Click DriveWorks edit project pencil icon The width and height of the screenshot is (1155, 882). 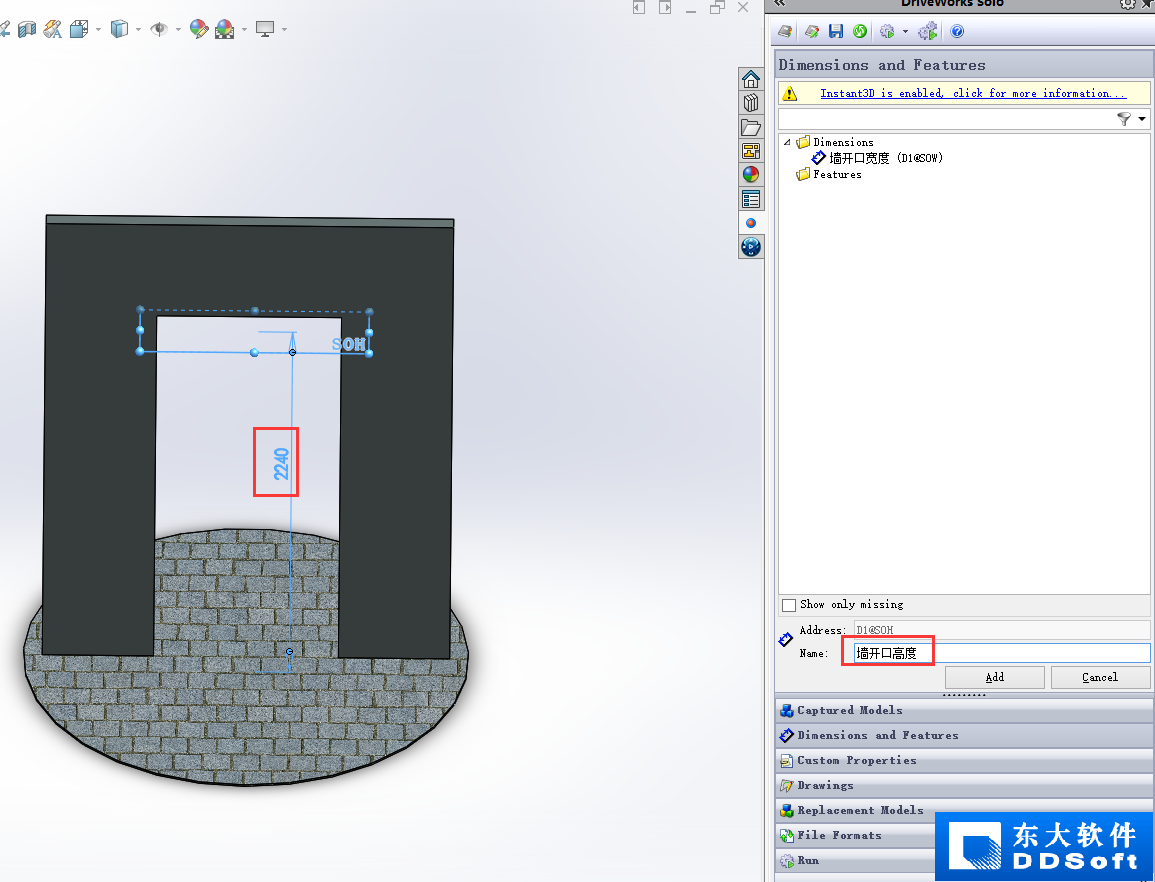811,31
